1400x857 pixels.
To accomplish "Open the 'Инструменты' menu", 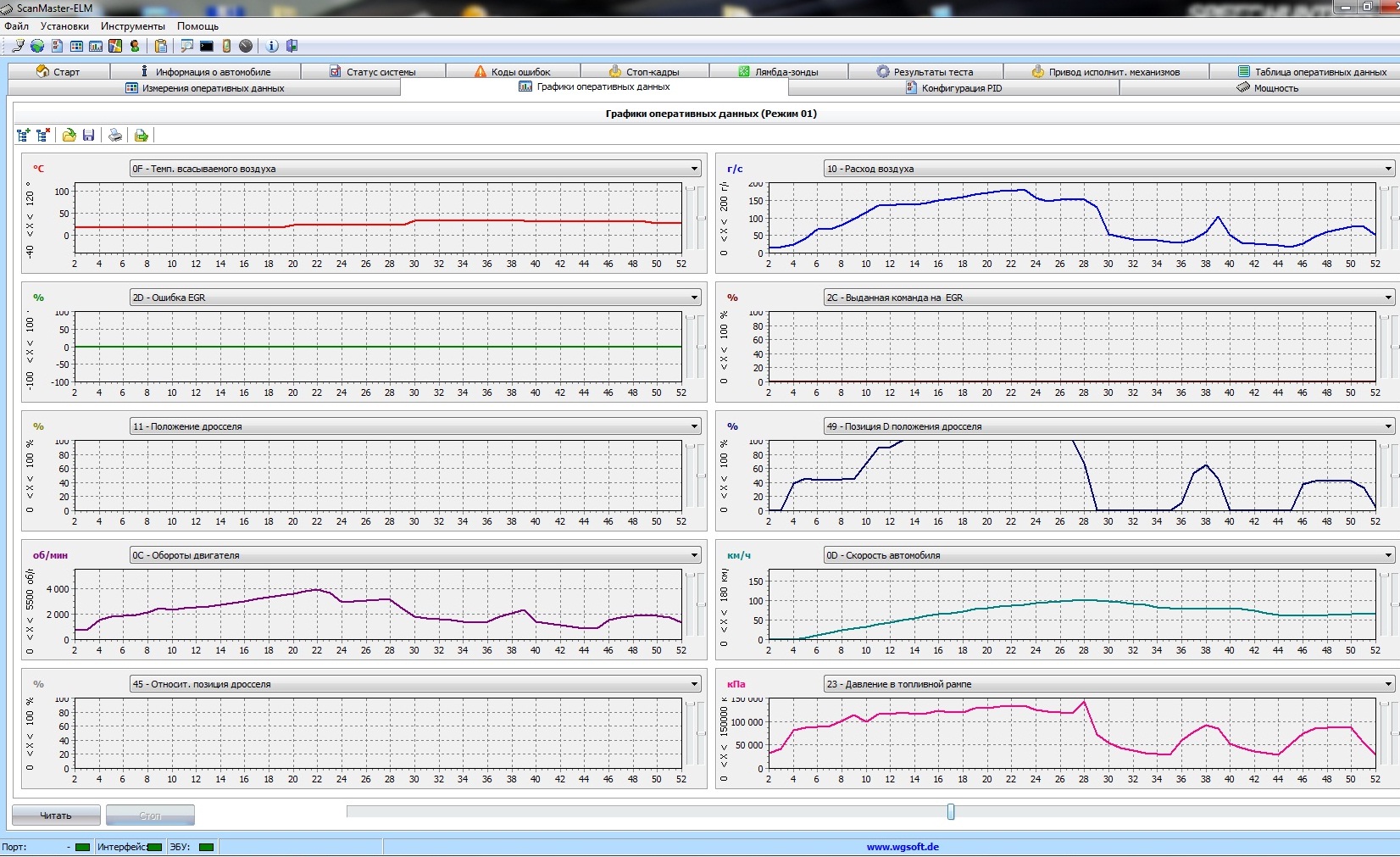I will coord(132,26).
